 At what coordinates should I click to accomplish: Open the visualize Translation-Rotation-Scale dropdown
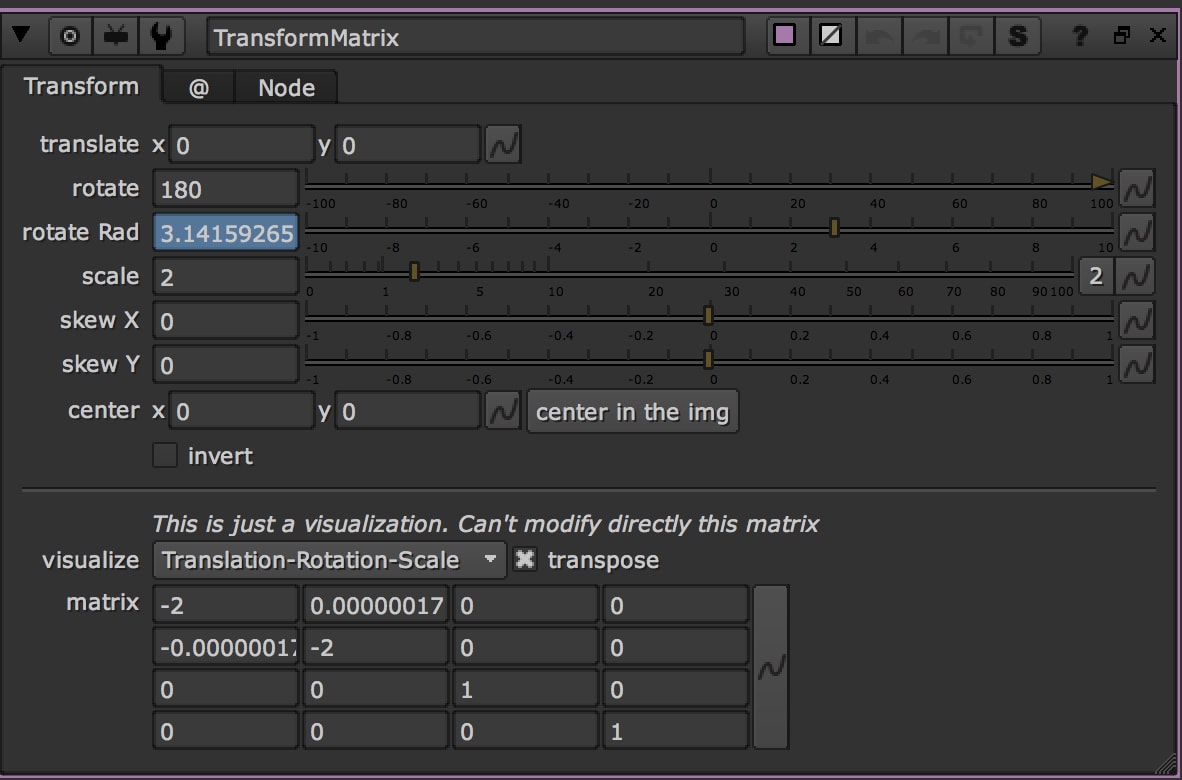click(329, 560)
